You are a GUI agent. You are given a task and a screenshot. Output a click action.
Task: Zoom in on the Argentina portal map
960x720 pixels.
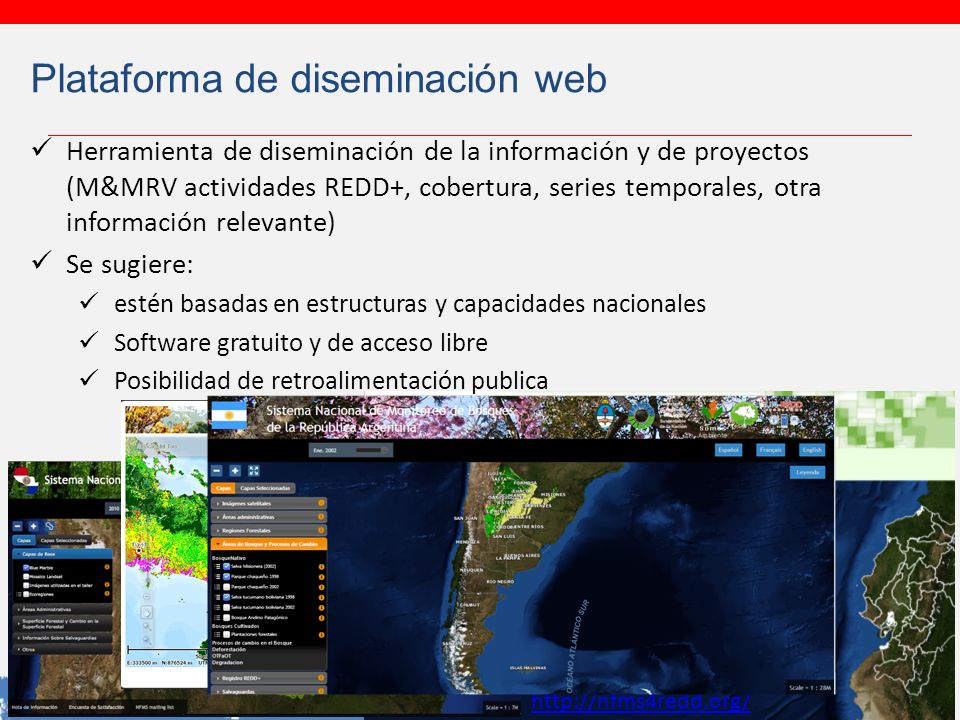[235, 470]
